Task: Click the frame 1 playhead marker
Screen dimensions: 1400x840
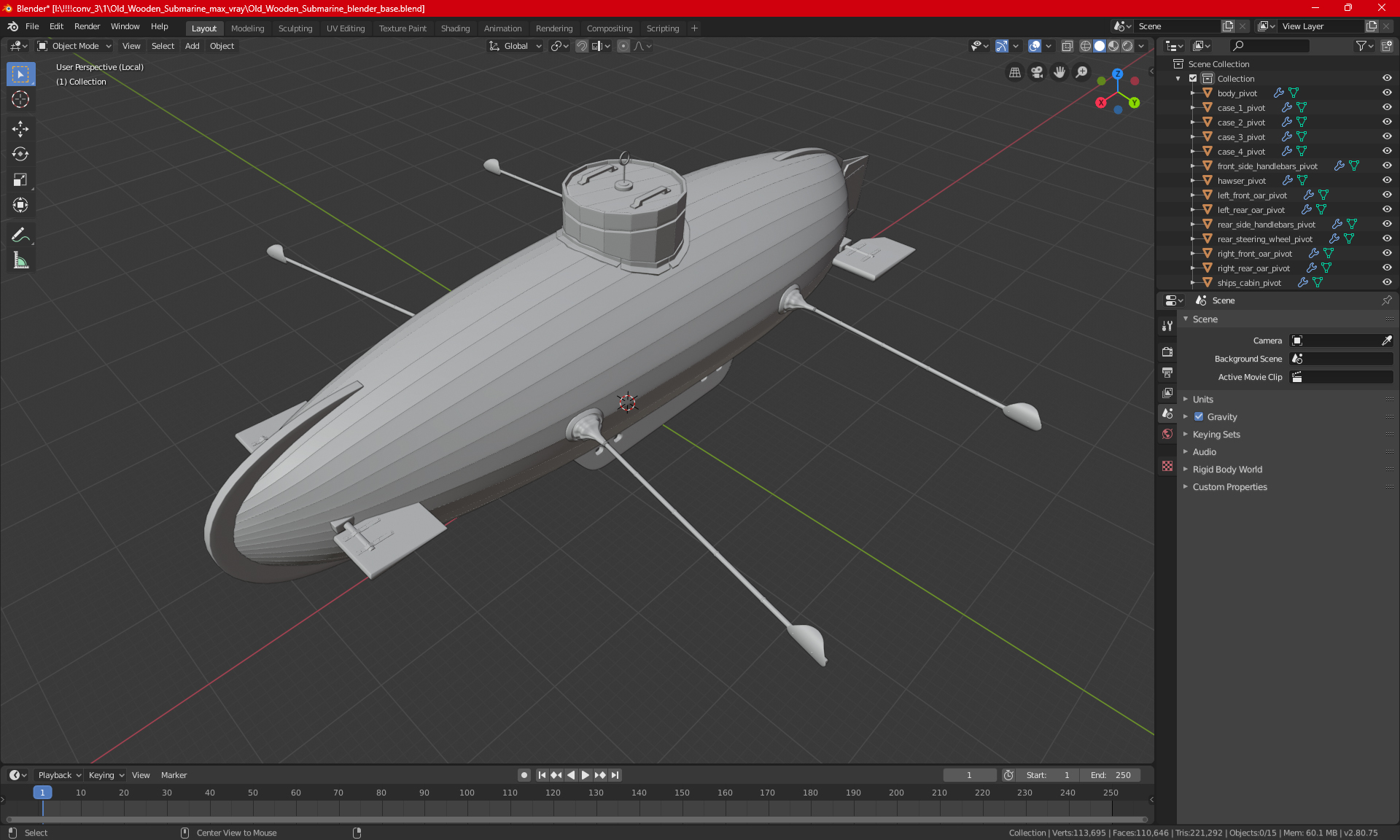Action: click(42, 793)
